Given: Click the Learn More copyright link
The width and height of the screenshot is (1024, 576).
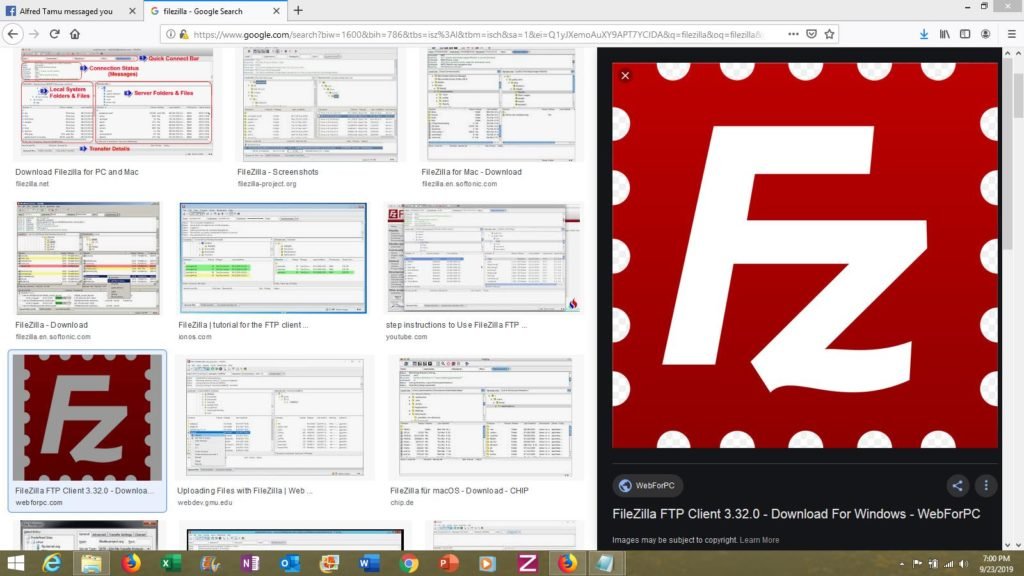Looking at the screenshot, I should (760, 540).
